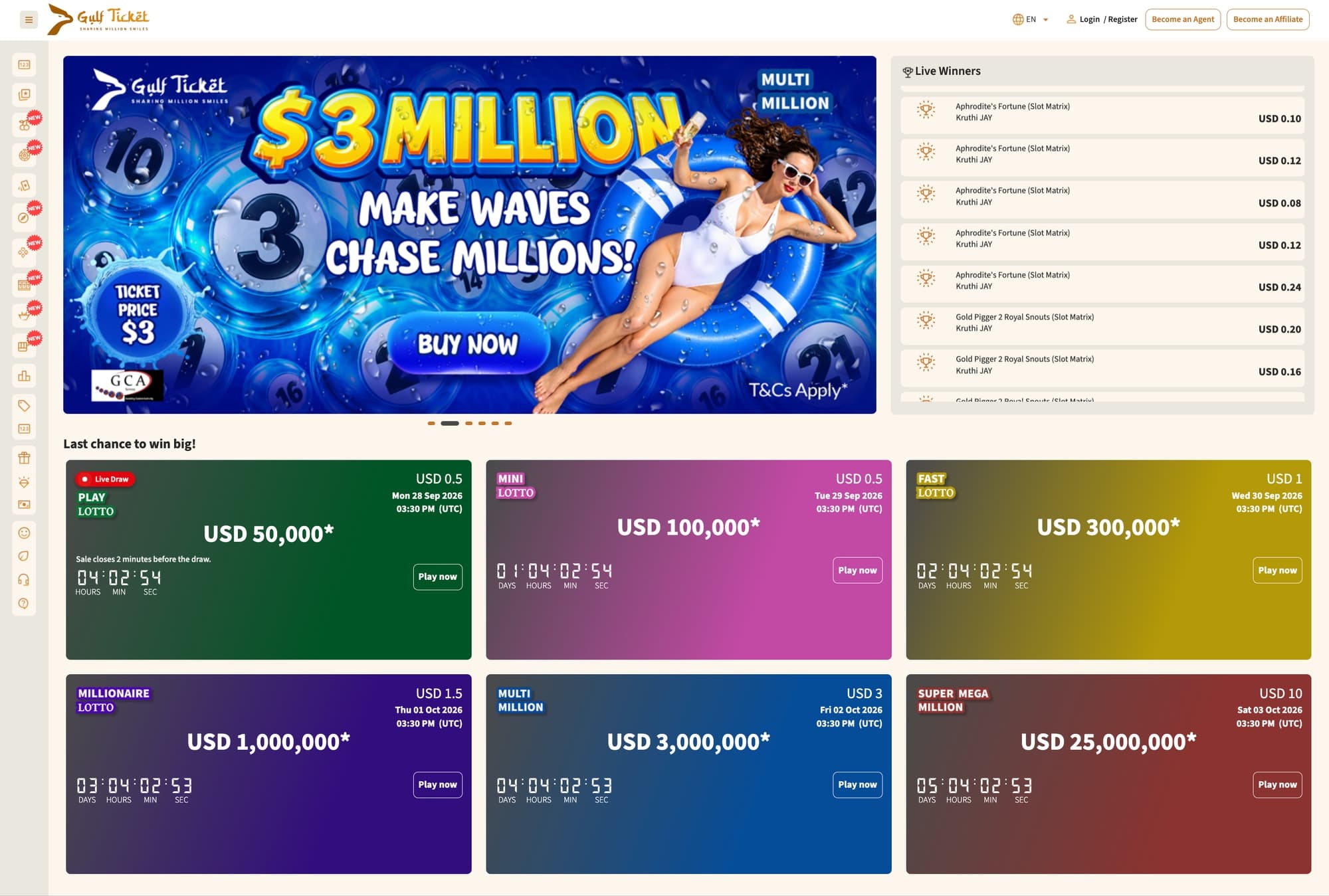
Task: Open the hamburger menu in the header
Action: [29, 20]
